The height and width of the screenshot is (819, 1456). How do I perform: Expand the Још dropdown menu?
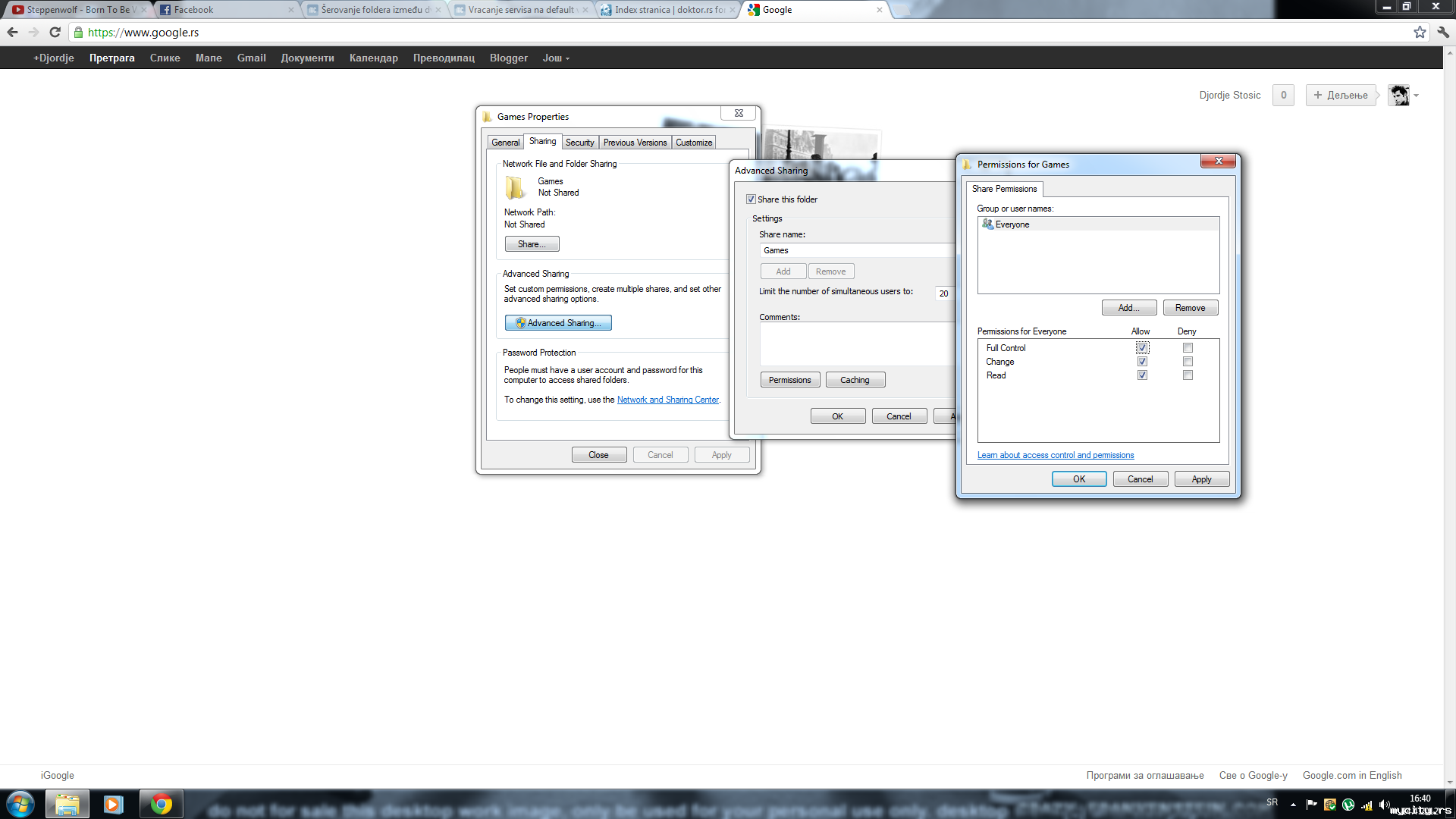(x=556, y=58)
